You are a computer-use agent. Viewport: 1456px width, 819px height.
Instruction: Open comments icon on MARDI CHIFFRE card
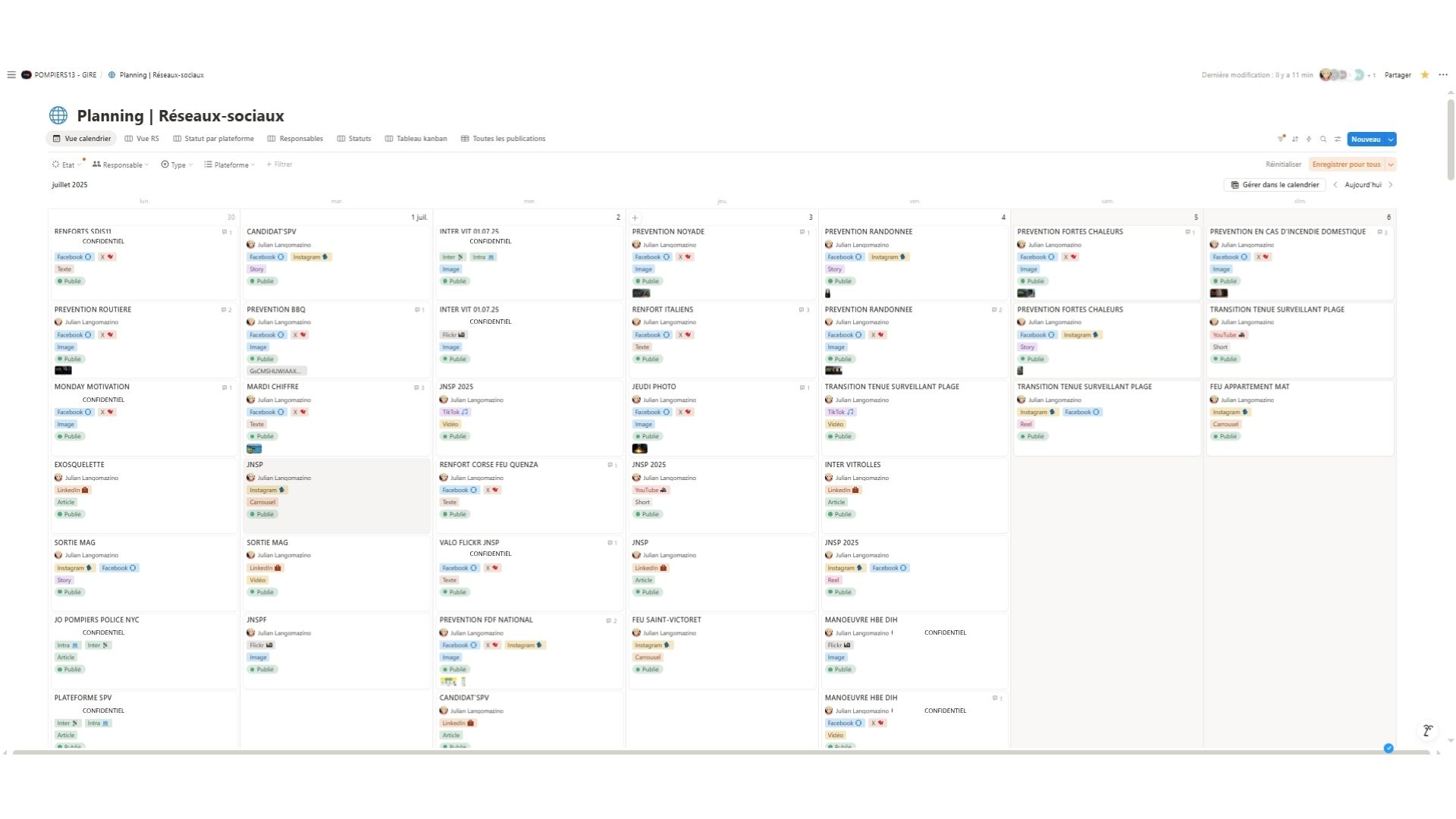(x=419, y=388)
